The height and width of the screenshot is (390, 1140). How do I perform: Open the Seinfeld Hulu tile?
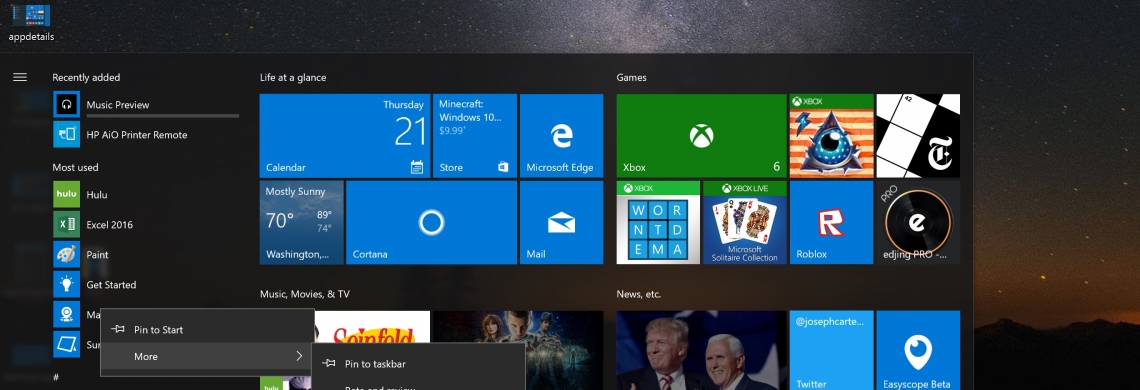(372, 327)
